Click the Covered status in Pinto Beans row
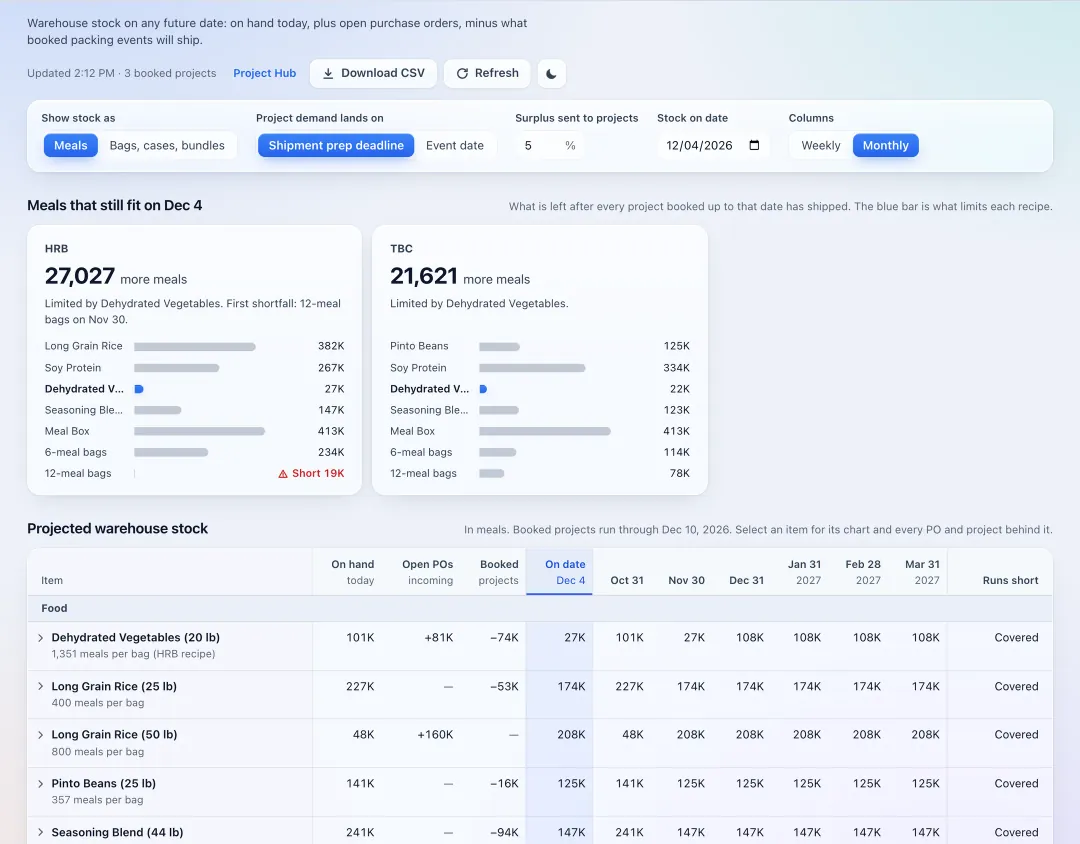The image size is (1080, 844). [x=1016, y=783]
